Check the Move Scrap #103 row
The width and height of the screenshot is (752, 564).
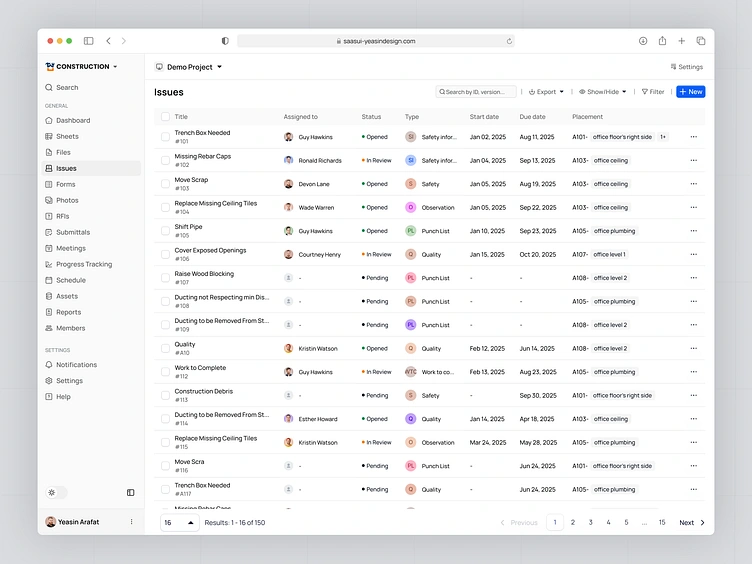pos(165,184)
